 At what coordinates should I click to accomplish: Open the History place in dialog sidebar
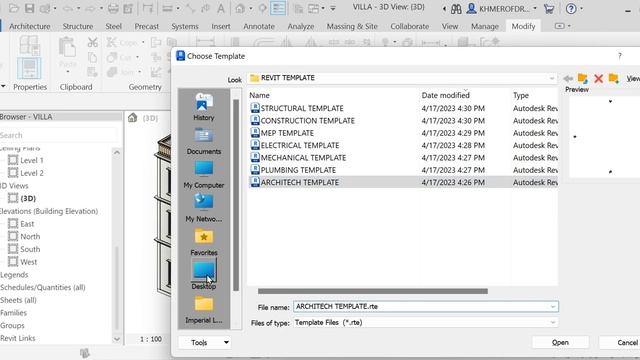click(x=204, y=107)
